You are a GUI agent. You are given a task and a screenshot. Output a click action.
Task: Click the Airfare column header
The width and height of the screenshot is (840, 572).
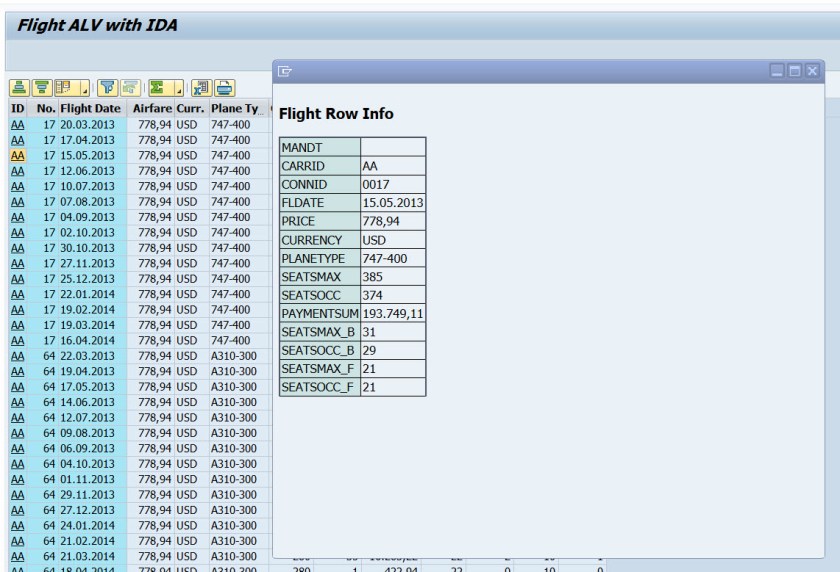pyautogui.click(x=151, y=109)
